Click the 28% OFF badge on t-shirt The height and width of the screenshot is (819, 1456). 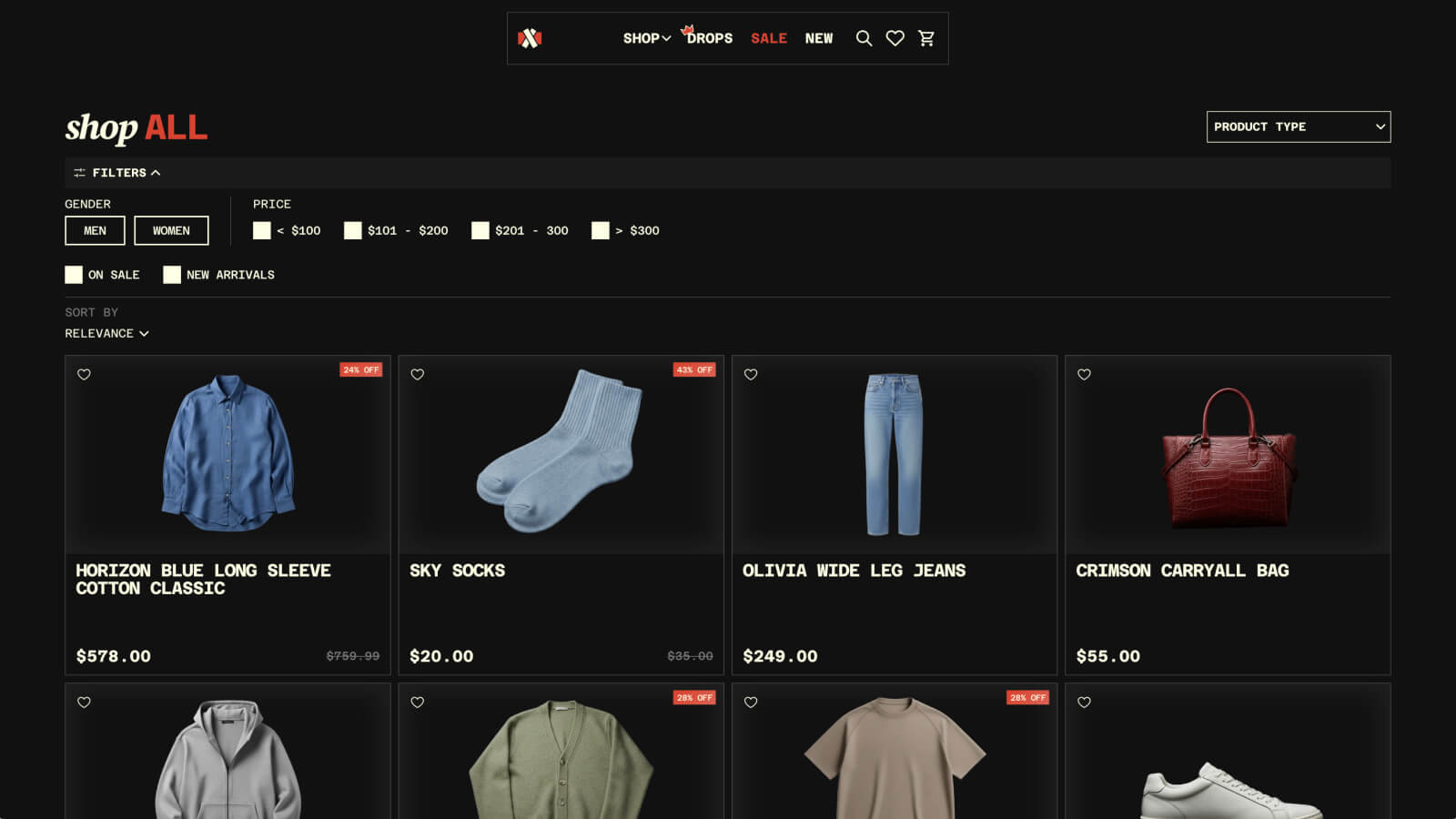(x=1027, y=697)
